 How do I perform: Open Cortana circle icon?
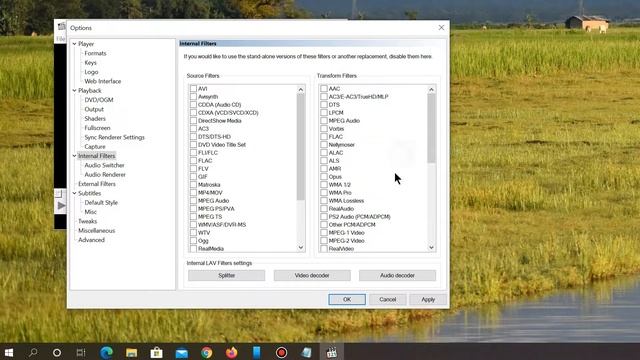point(57,353)
